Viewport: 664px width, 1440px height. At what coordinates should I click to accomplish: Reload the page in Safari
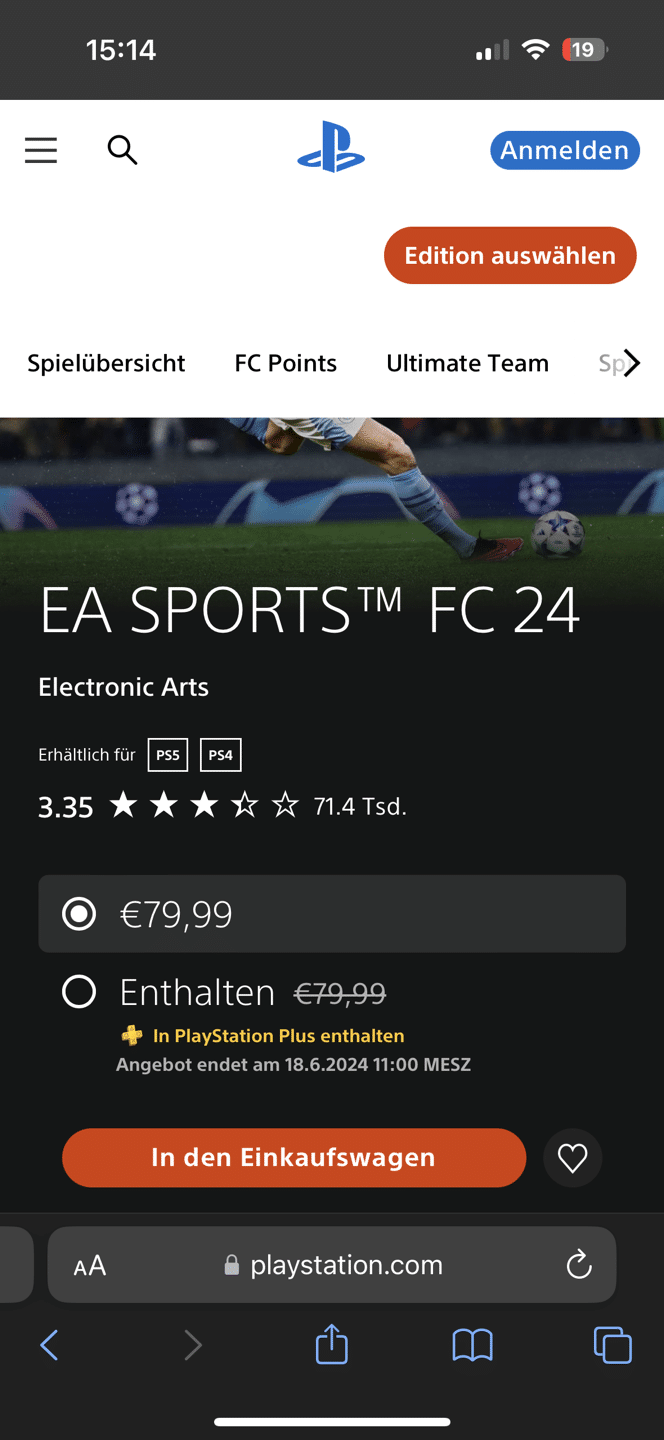click(579, 1265)
